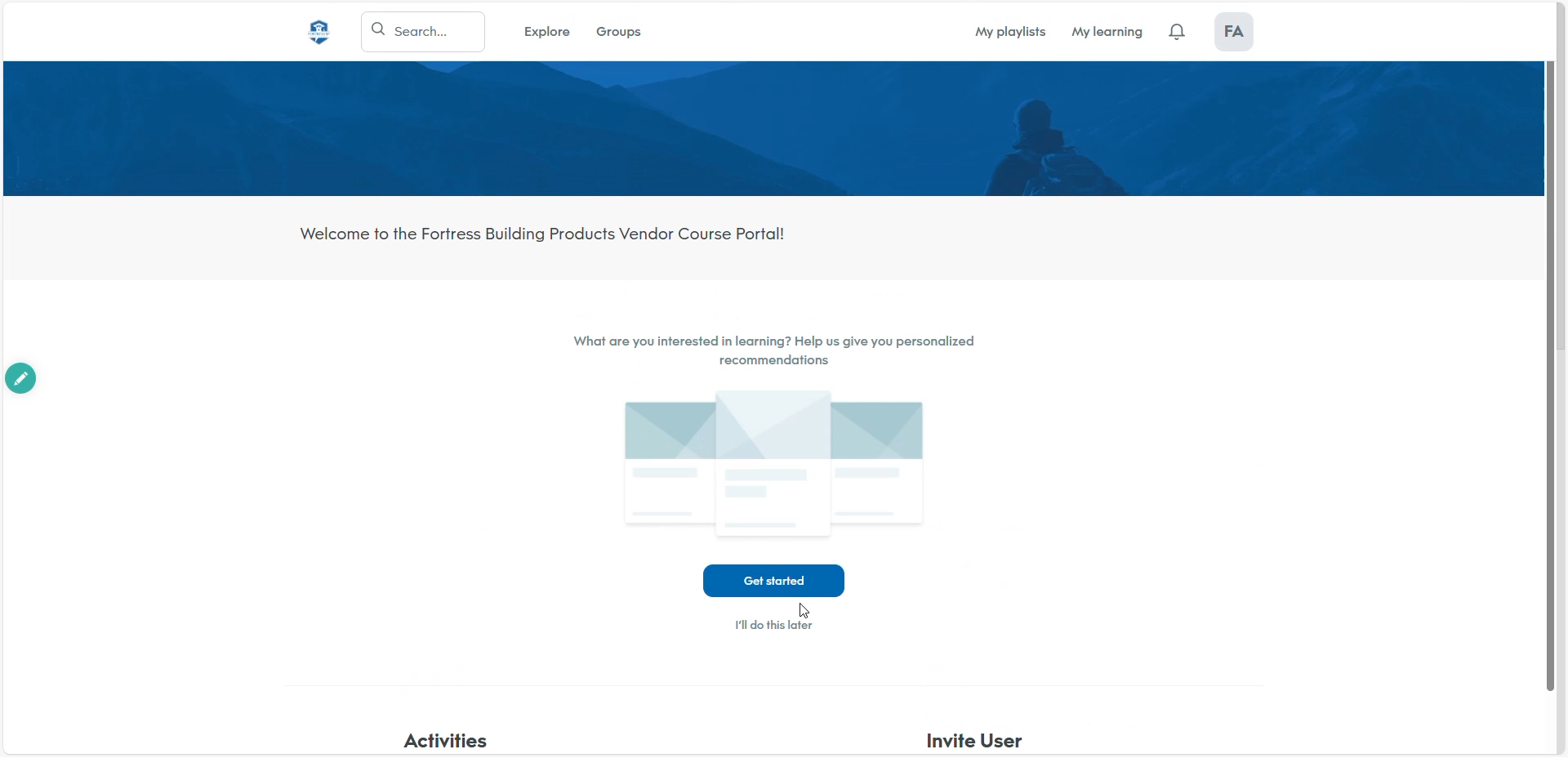Open the FA user avatar menu
Image resolution: width=1568 pixels, height=776 pixels.
(x=1232, y=32)
